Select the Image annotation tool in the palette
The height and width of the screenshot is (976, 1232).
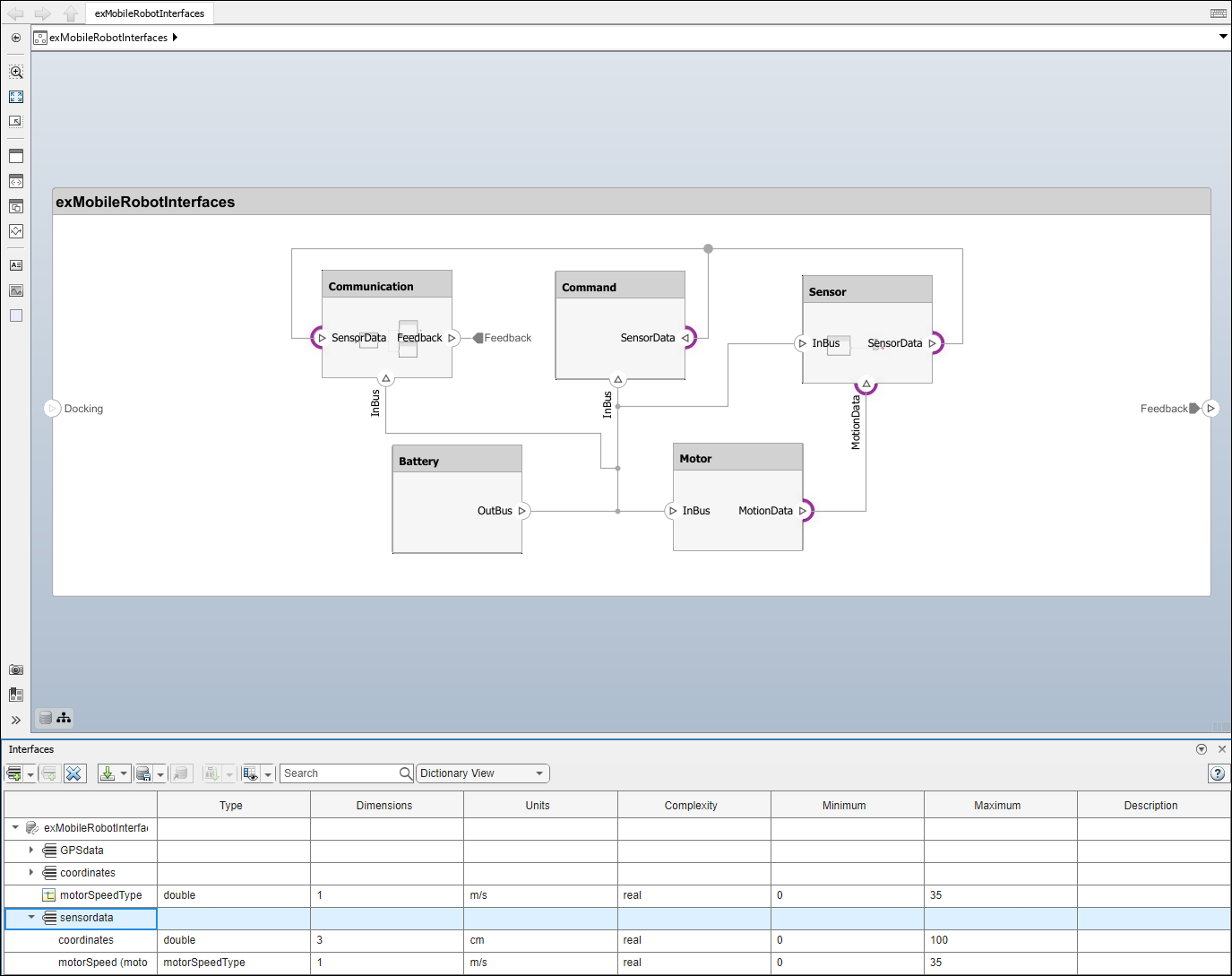click(15, 289)
